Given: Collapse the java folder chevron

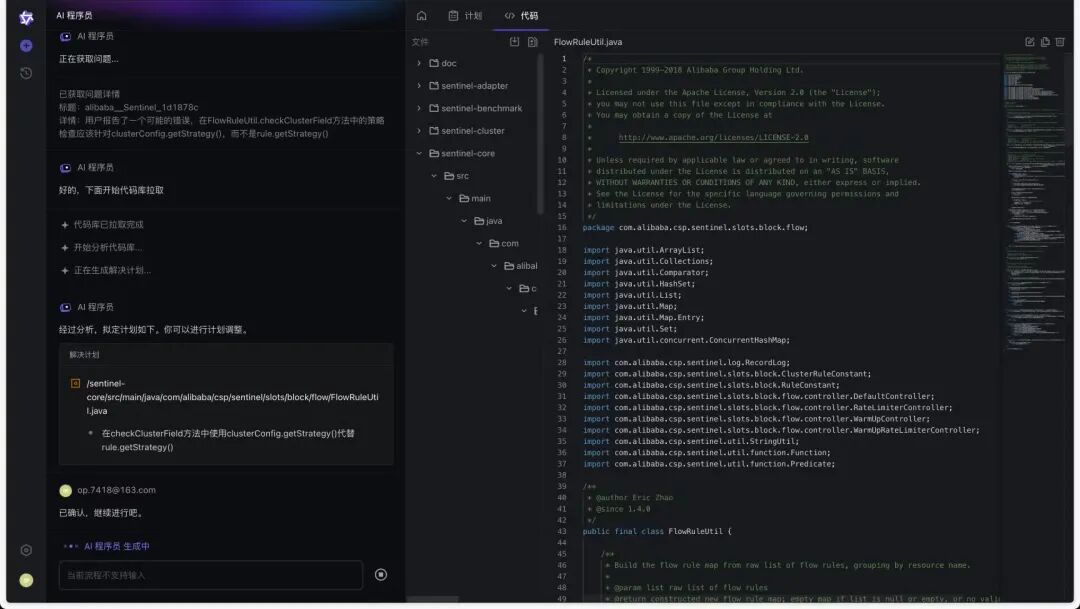Looking at the screenshot, I should tap(464, 220).
